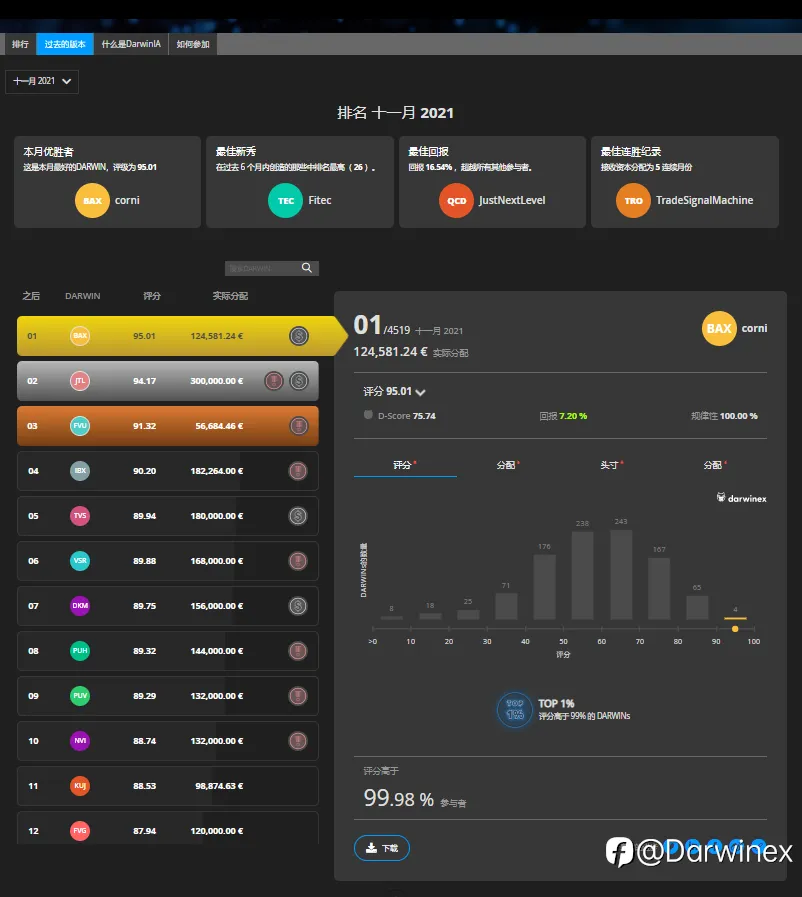
Task: Click the trophy badge in rank 10 row
Action: [298, 741]
